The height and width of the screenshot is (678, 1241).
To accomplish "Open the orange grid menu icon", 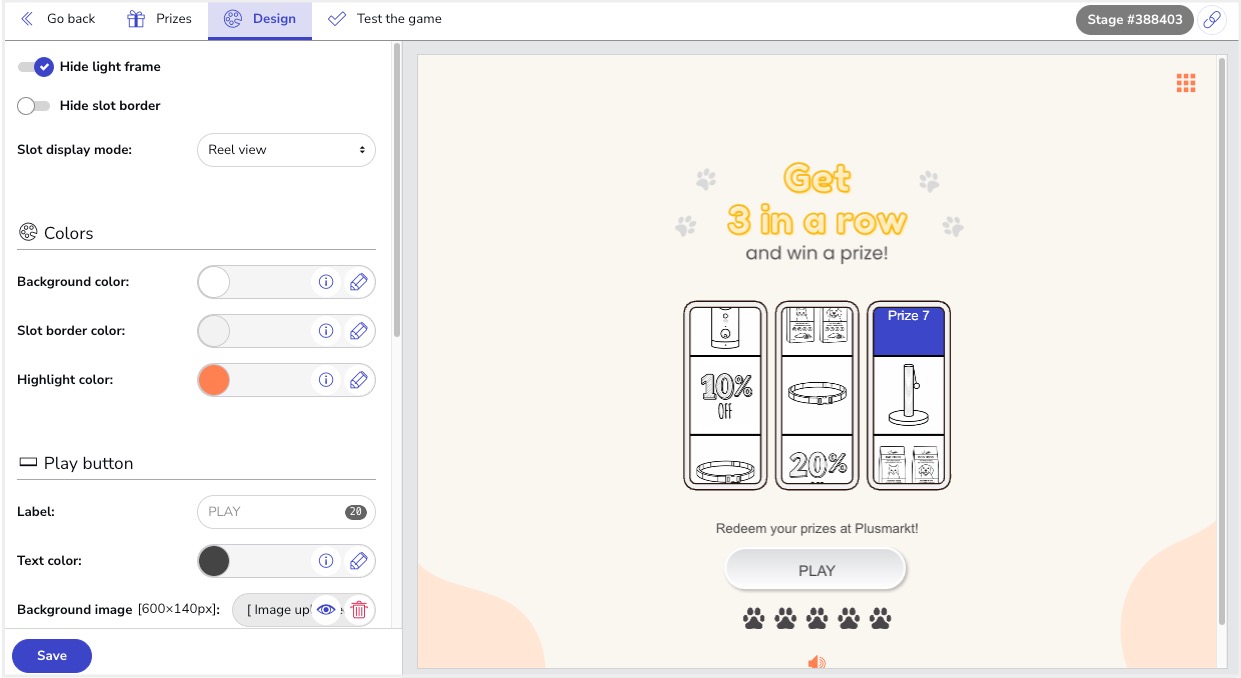I will (1186, 83).
